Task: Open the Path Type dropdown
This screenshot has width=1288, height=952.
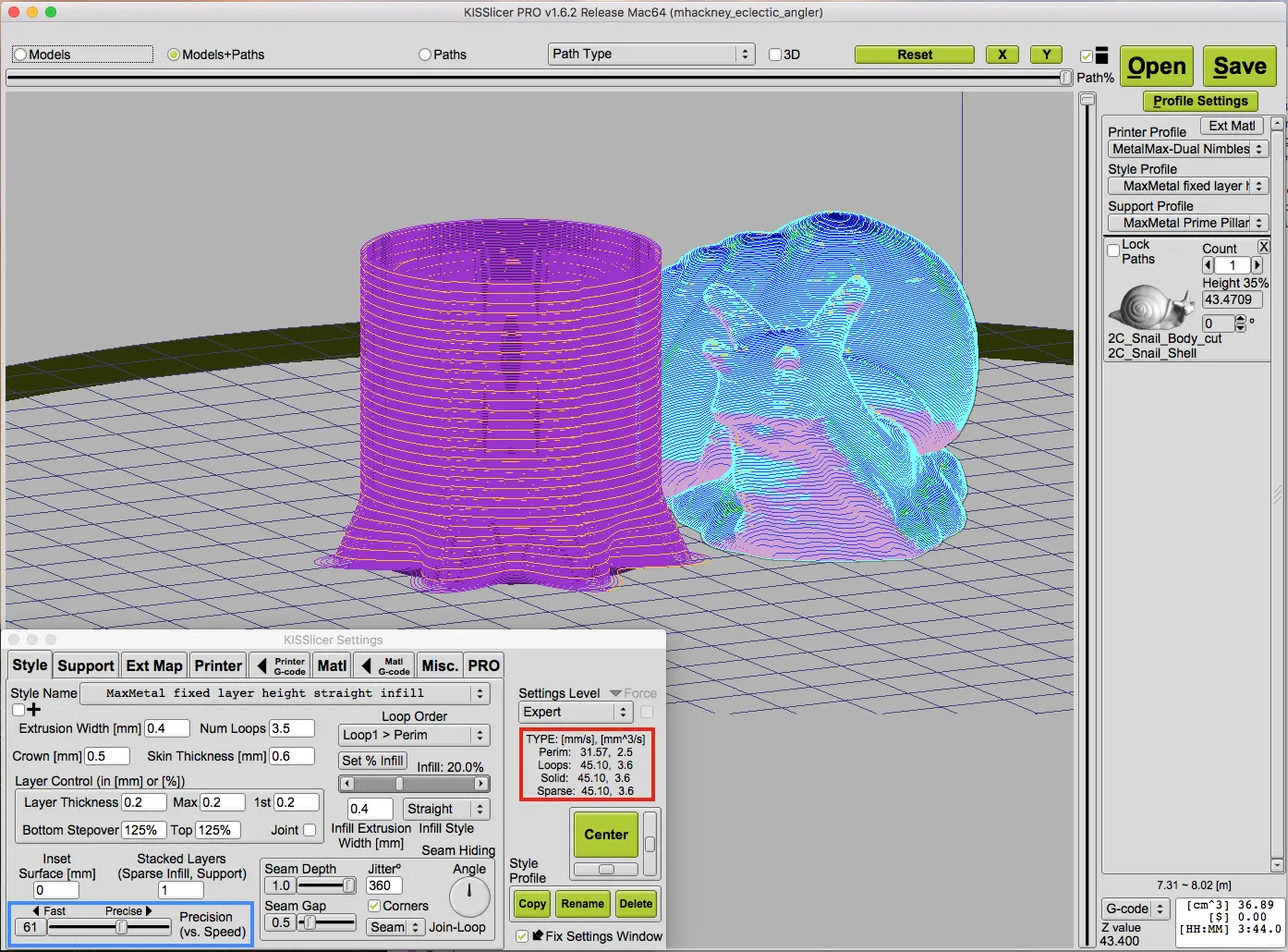Action: pyautogui.click(x=651, y=54)
